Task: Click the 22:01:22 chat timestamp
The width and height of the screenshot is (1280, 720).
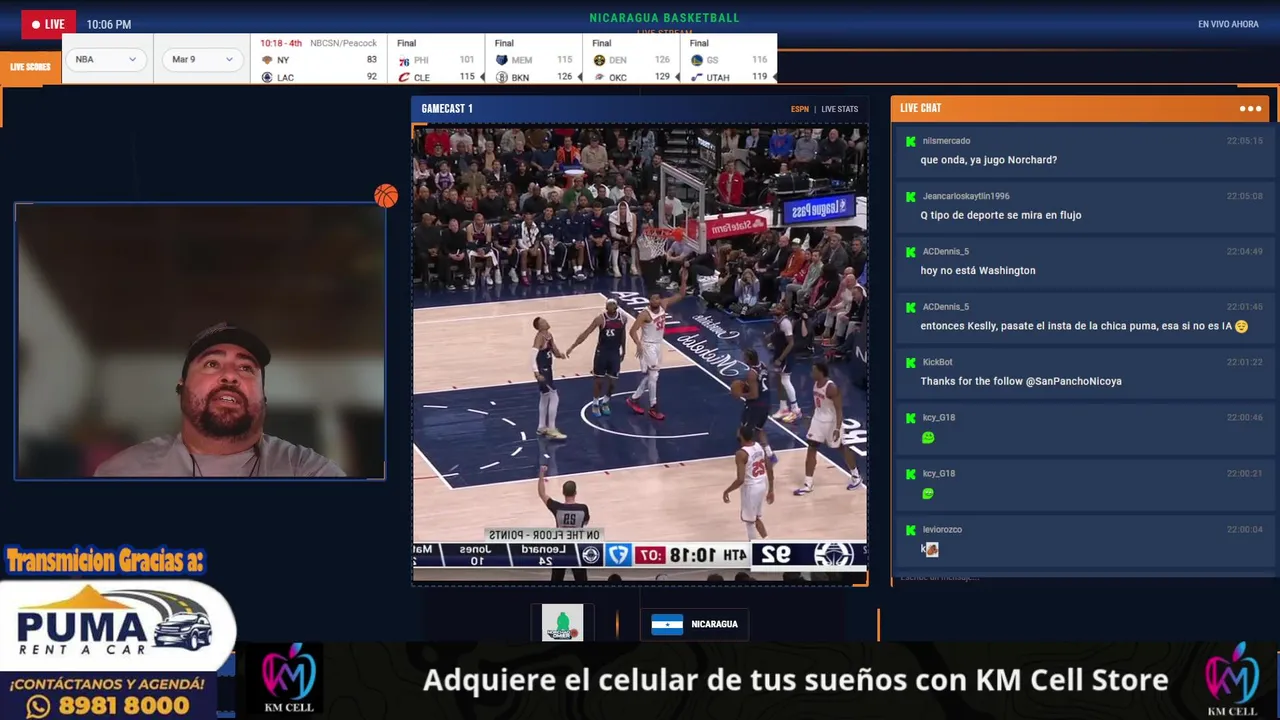Action: pyautogui.click(x=1245, y=363)
